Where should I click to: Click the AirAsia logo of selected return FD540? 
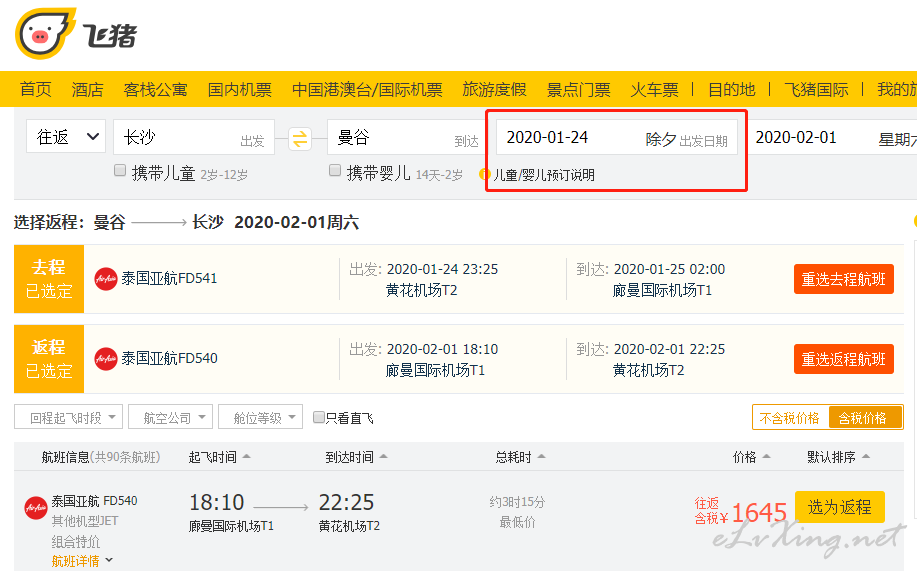coord(106,359)
